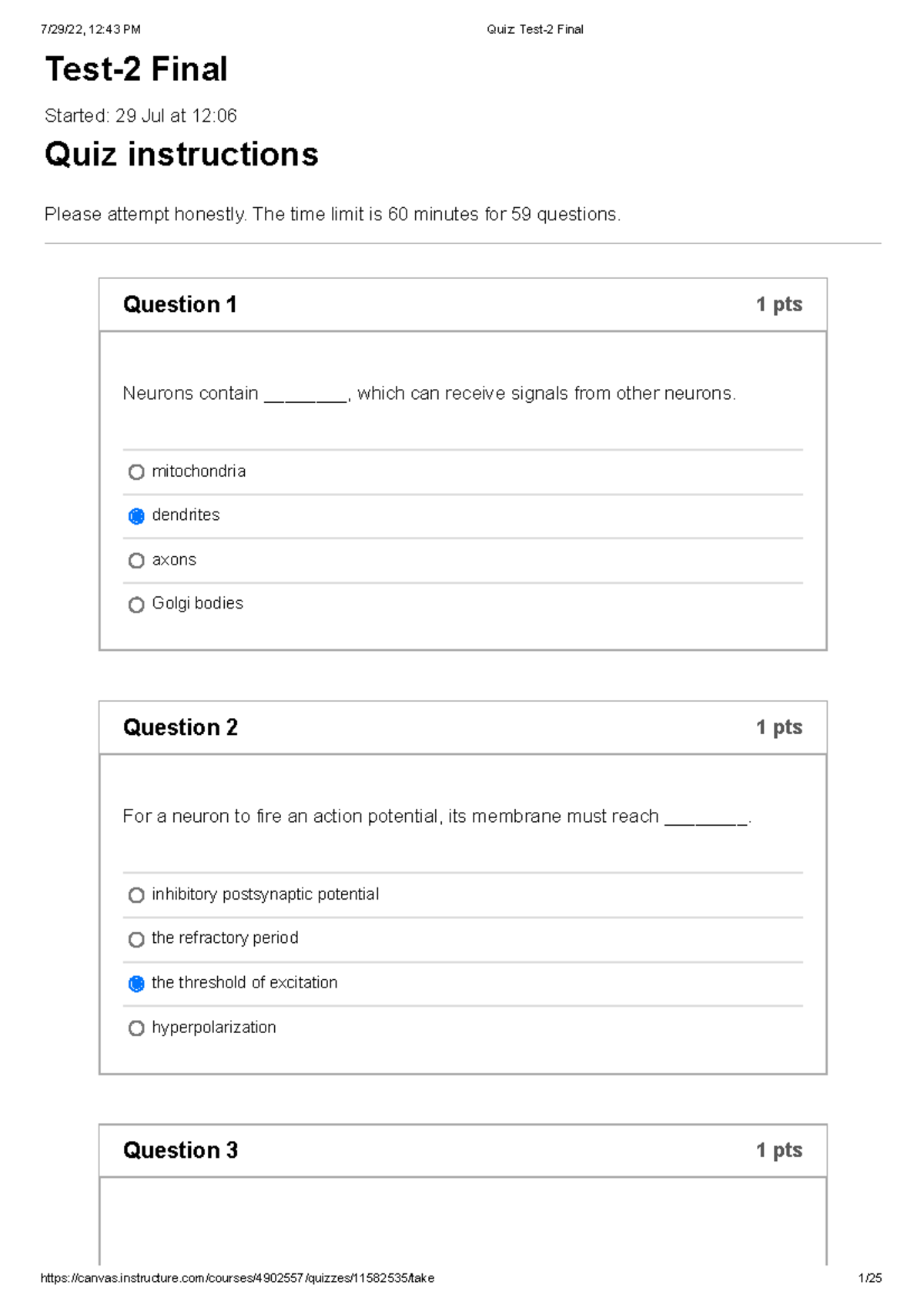Pick hyperpolarization for Question 2
The width and height of the screenshot is (924, 1308).
coord(137,1028)
